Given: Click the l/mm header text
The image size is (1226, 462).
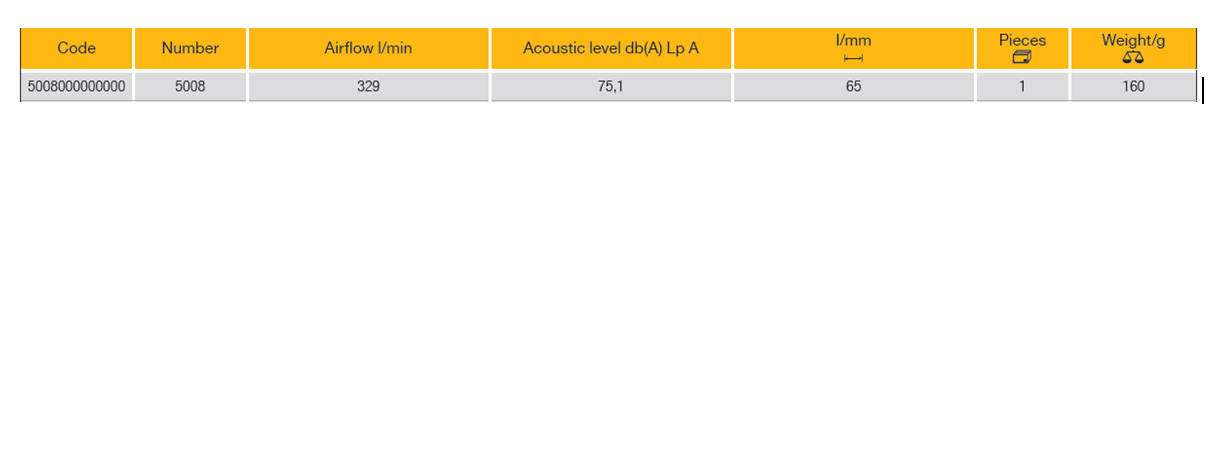Looking at the screenshot, I should click(853, 41).
